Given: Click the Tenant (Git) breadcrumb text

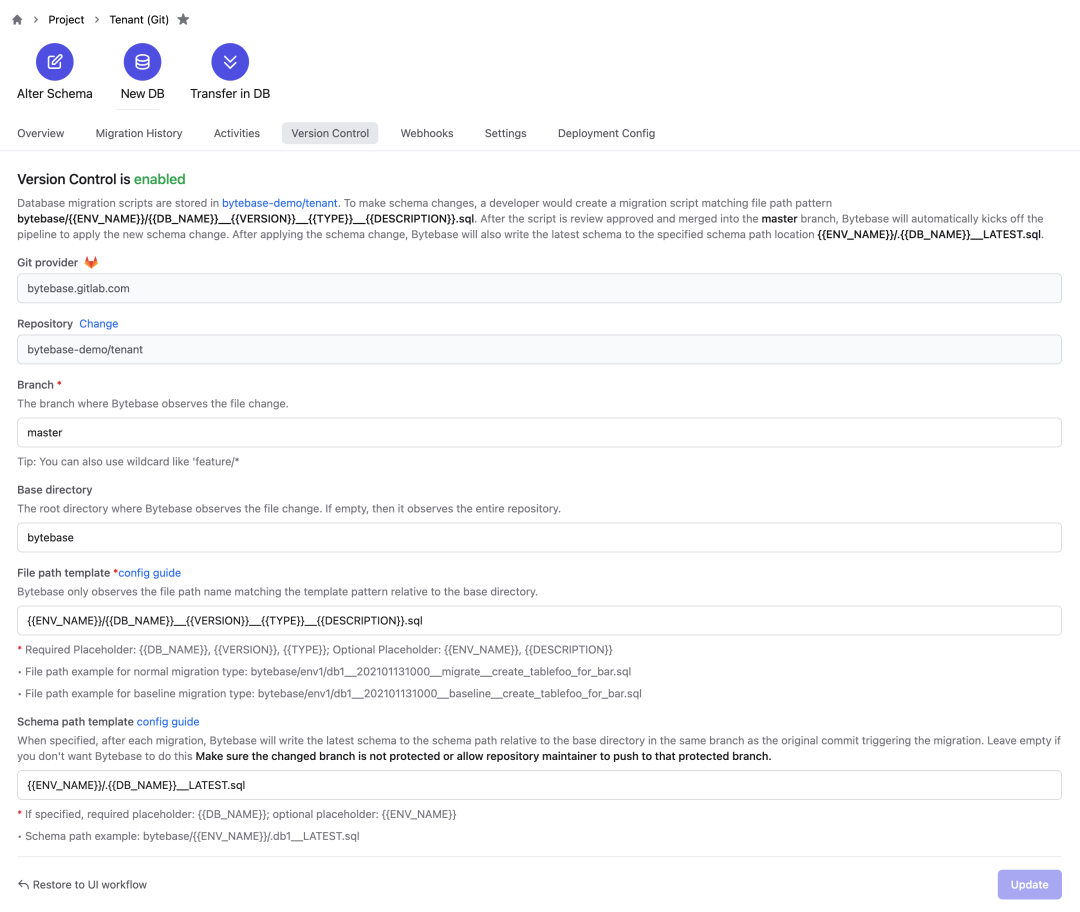Looking at the screenshot, I should [139, 20].
